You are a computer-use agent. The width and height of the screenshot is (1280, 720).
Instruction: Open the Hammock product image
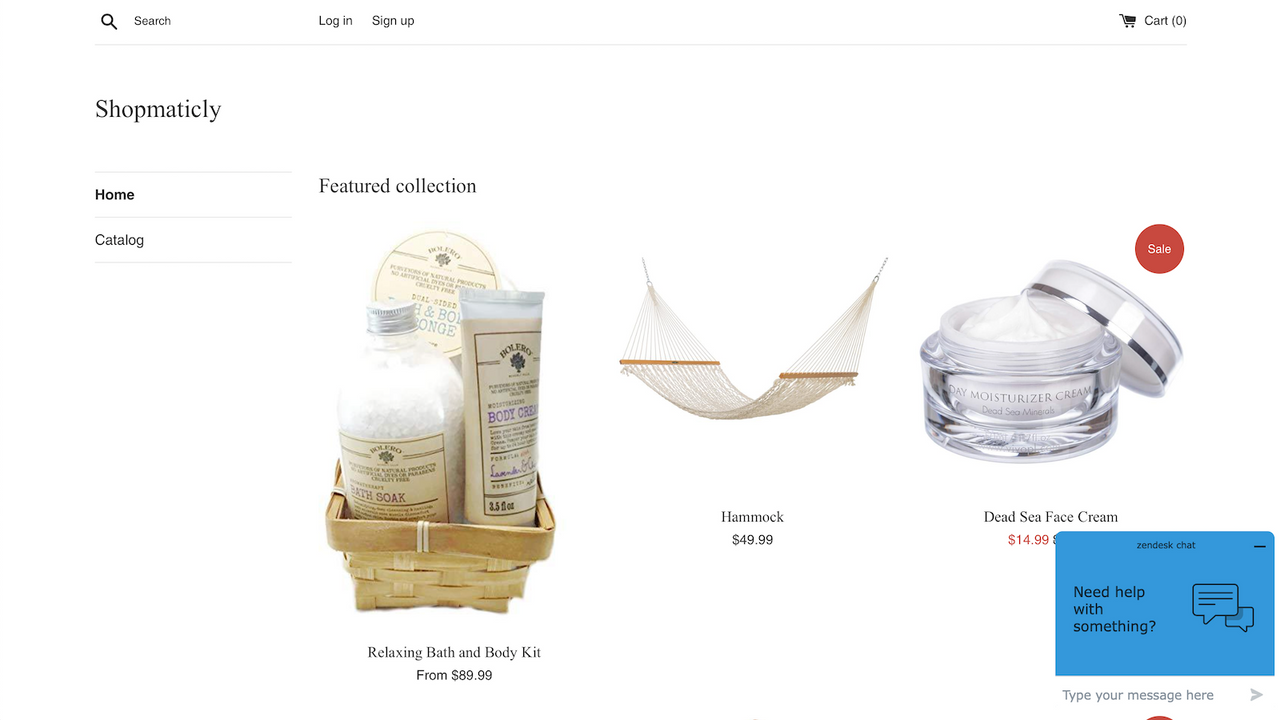(x=752, y=339)
